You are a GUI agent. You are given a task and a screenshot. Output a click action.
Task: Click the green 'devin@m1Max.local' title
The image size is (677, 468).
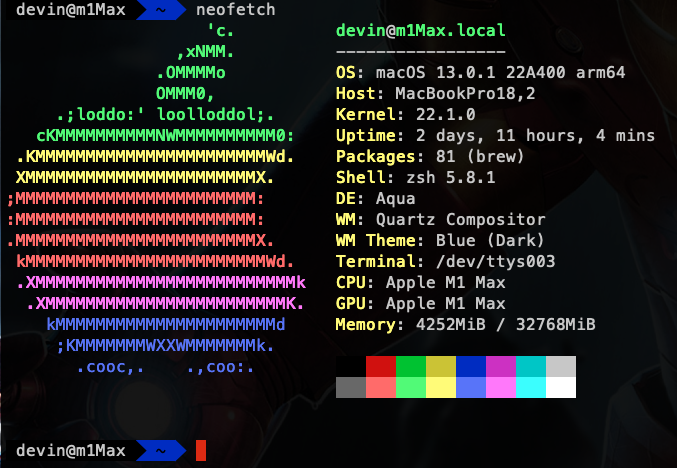tap(421, 31)
